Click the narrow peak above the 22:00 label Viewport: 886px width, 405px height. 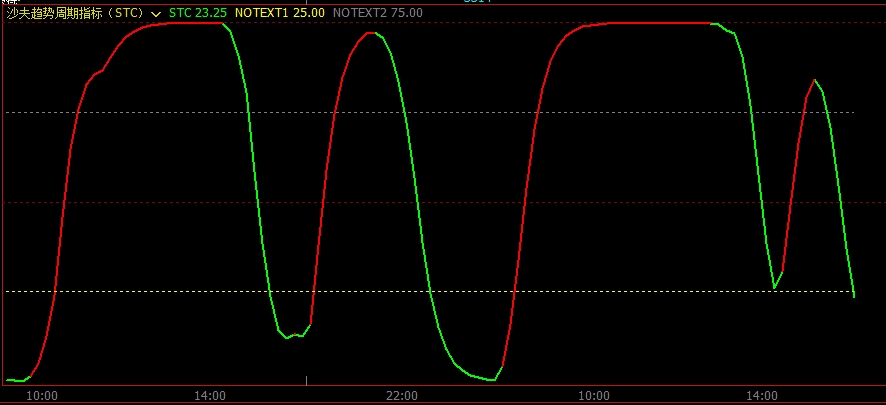point(371,33)
